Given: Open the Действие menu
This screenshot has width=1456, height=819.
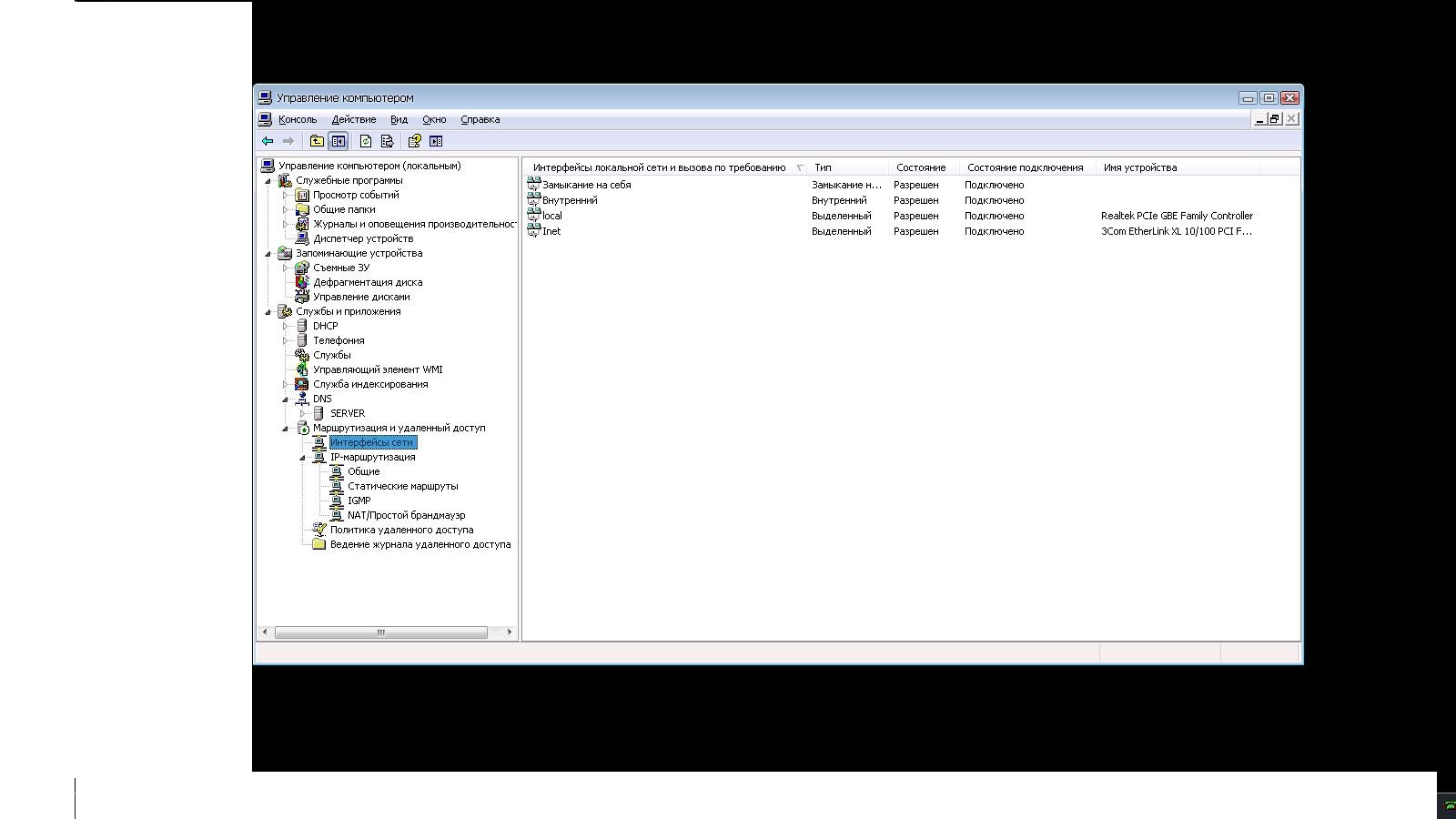Looking at the screenshot, I should pos(354,119).
